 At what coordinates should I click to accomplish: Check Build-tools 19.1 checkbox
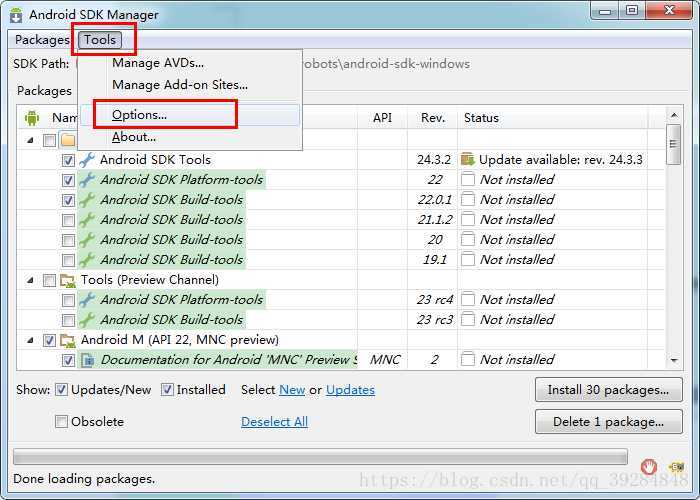[x=68, y=260]
